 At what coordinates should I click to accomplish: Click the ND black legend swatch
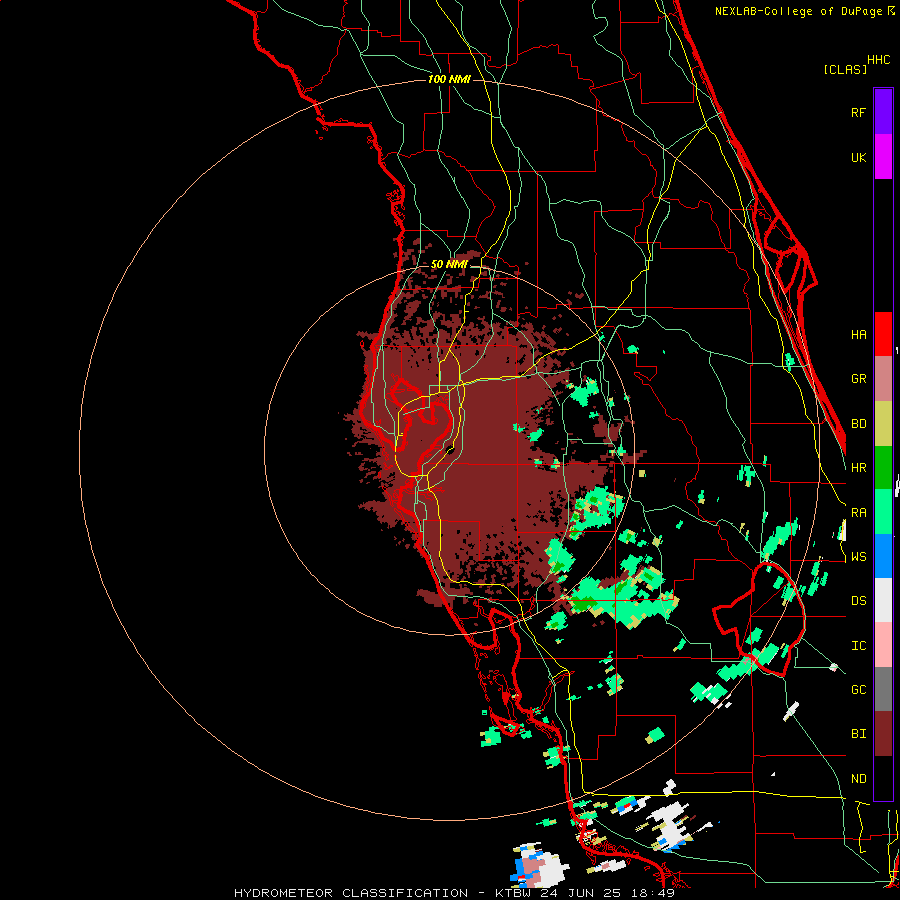(883, 778)
